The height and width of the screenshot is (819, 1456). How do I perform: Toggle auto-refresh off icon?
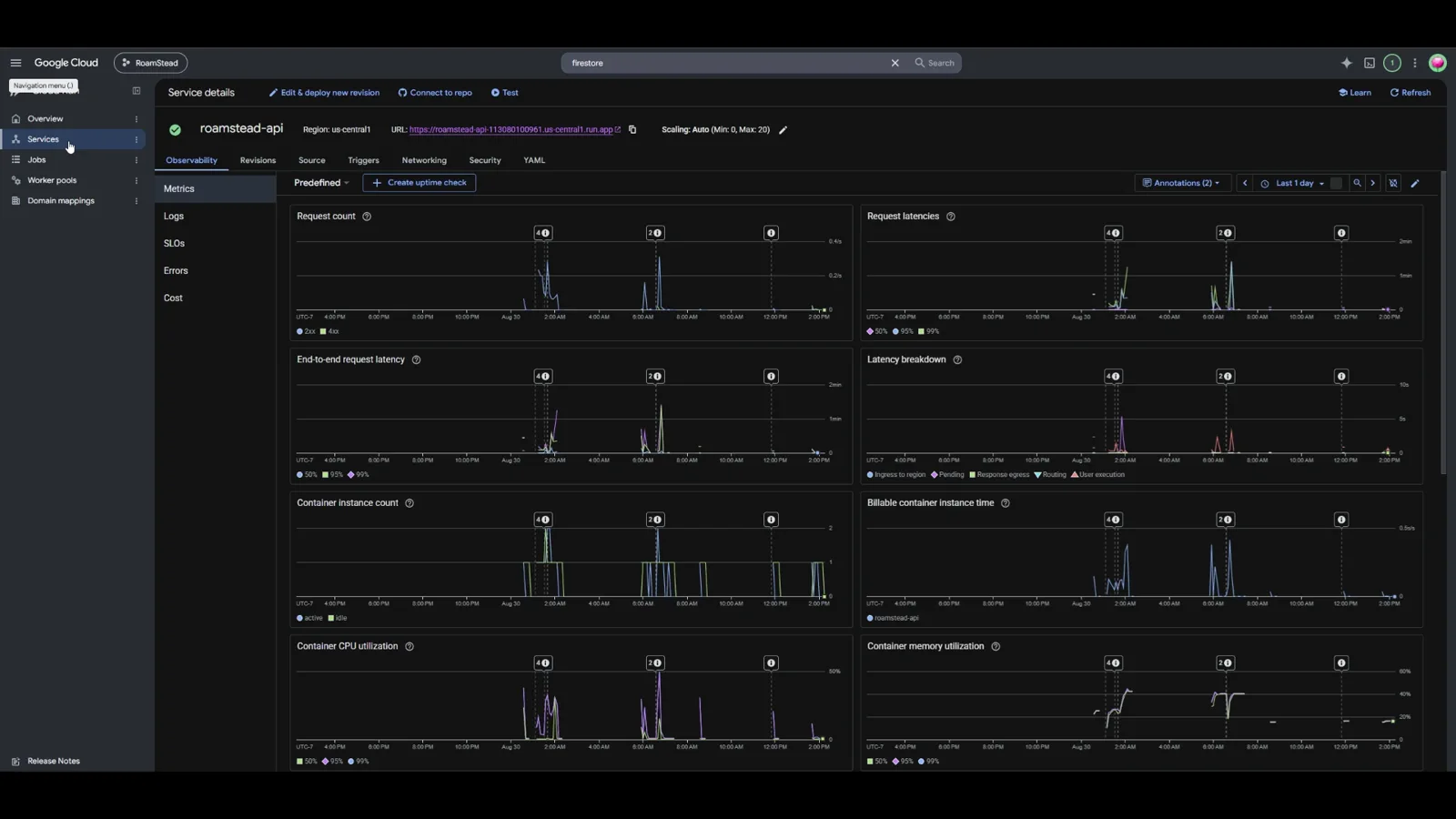pos(1393,183)
